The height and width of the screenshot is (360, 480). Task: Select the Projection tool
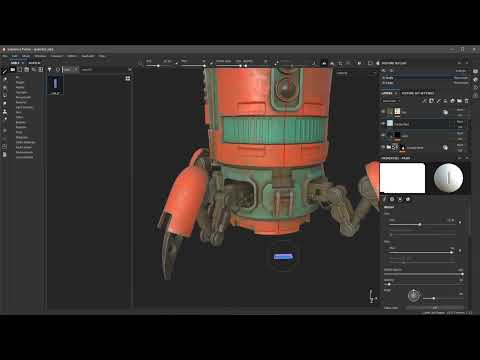pos(5,87)
